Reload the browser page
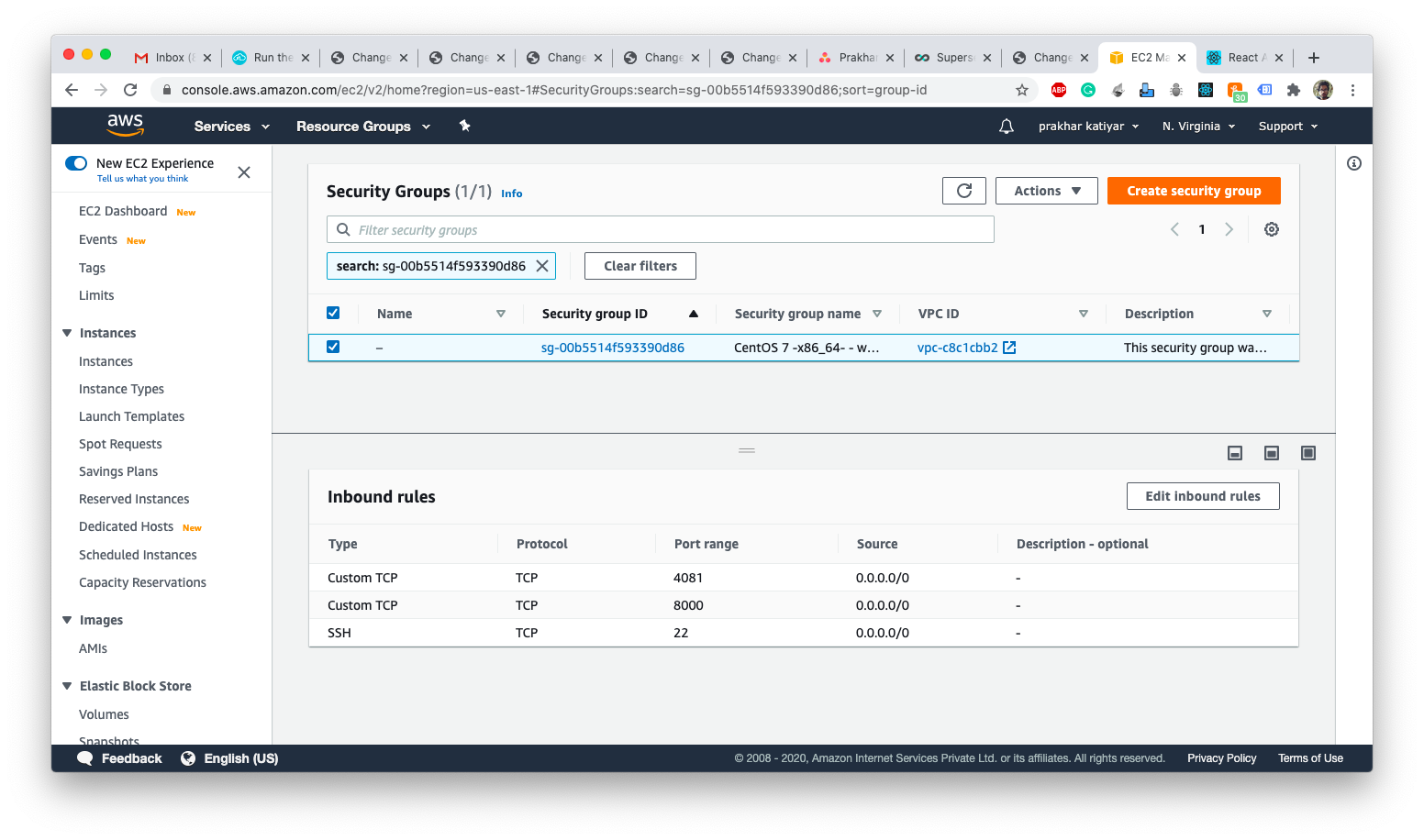Image resolution: width=1424 pixels, height=840 pixels. (130, 90)
